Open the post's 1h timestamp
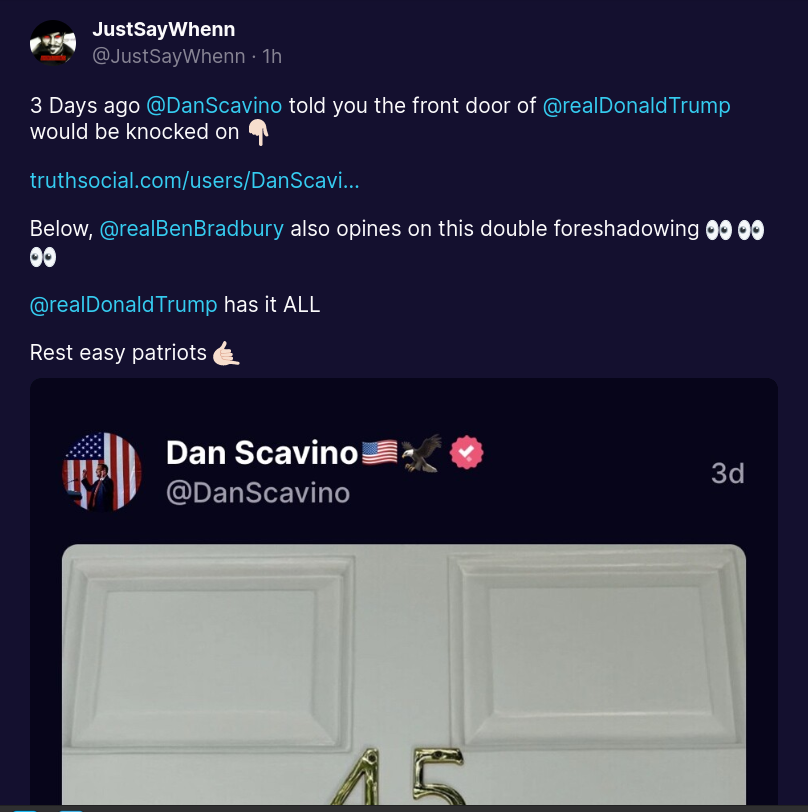808x812 pixels. coord(272,56)
